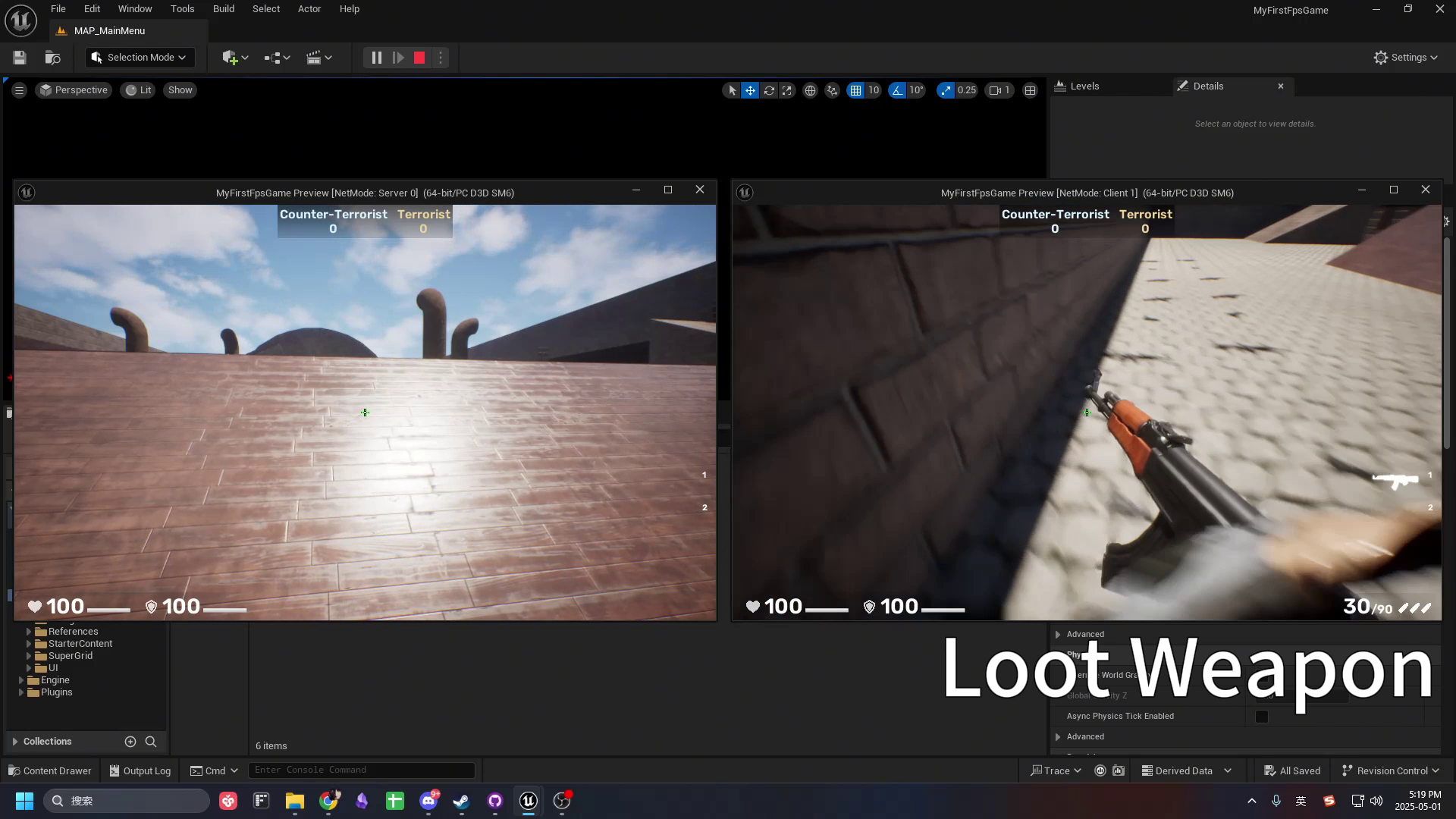
Task: Toggle rotation angle snapping
Action: point(898,90)
